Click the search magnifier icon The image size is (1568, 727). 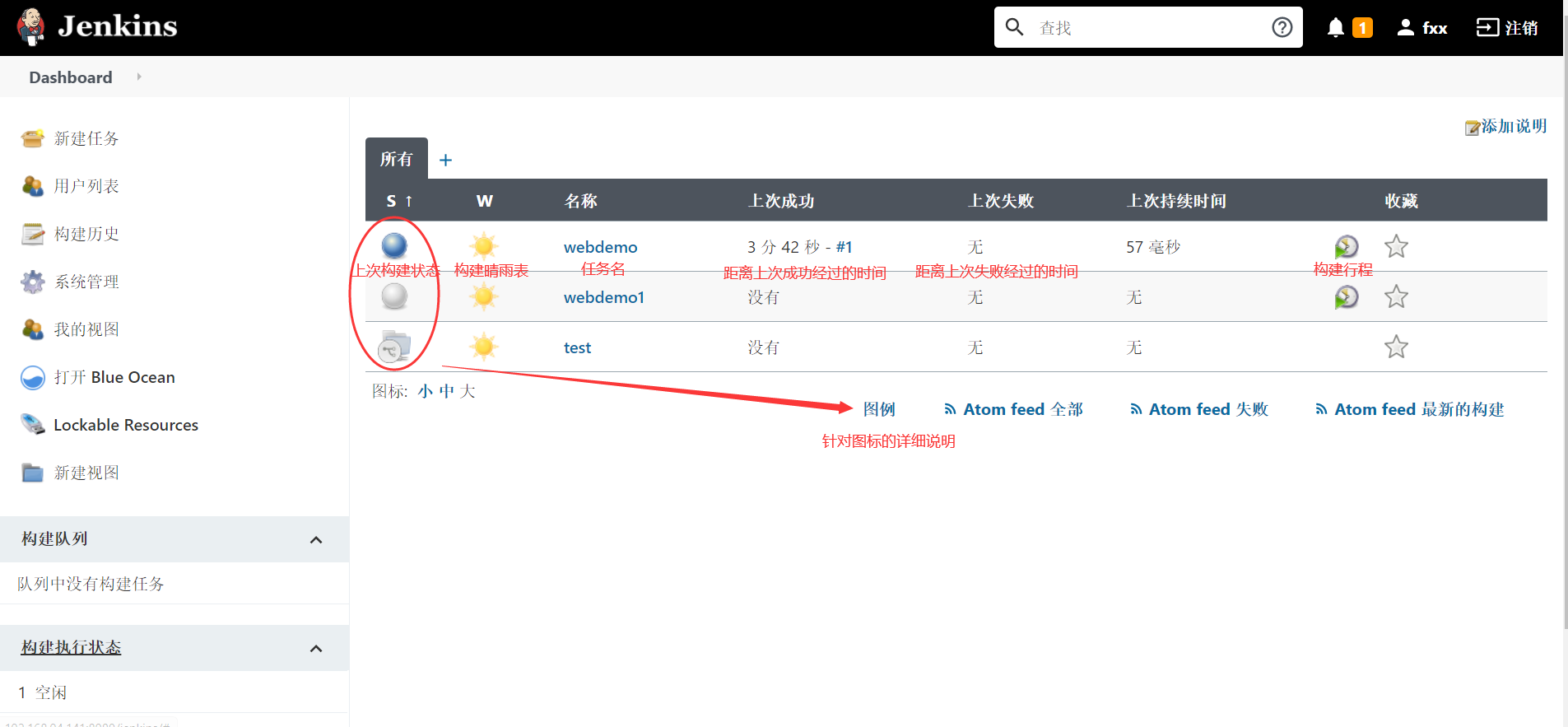click(x=1015, y=27)
